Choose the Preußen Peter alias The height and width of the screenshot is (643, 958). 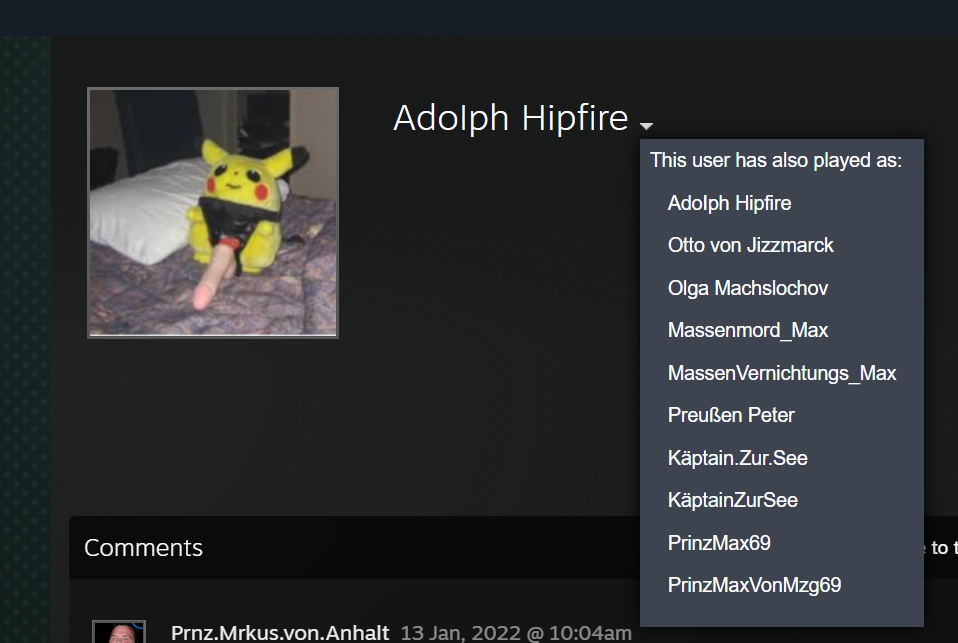[731, 415]
